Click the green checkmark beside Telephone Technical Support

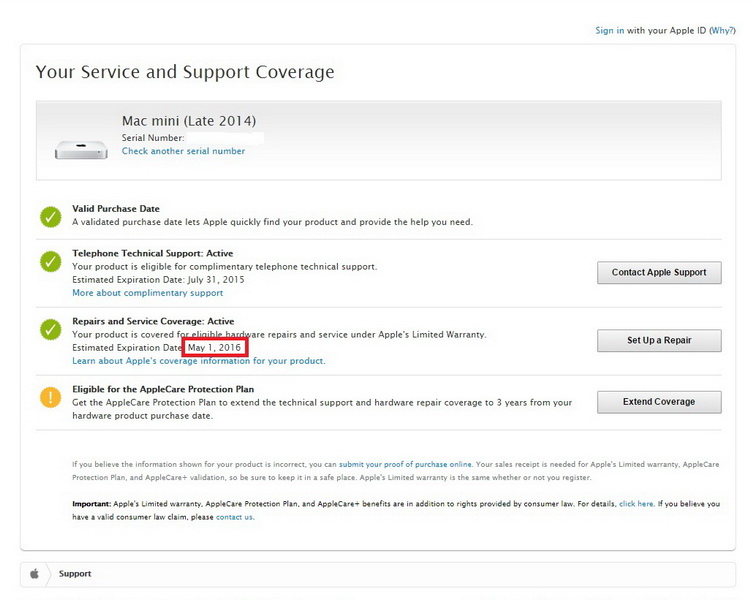50,262
